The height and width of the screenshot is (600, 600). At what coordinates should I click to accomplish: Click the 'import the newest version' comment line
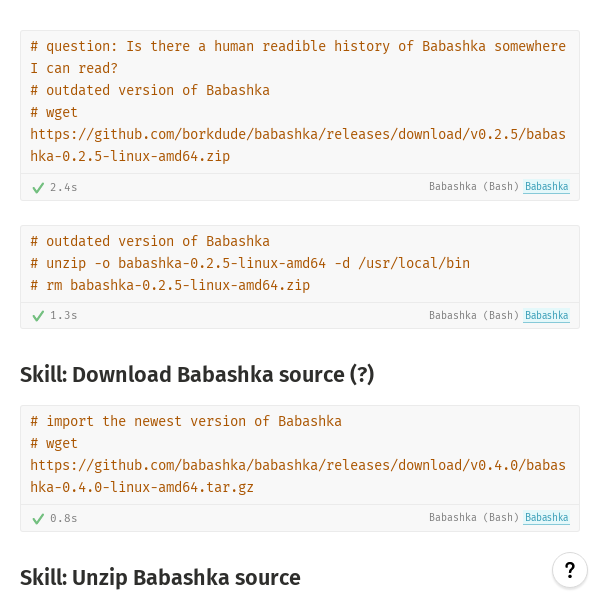click(x=186, y=421)
